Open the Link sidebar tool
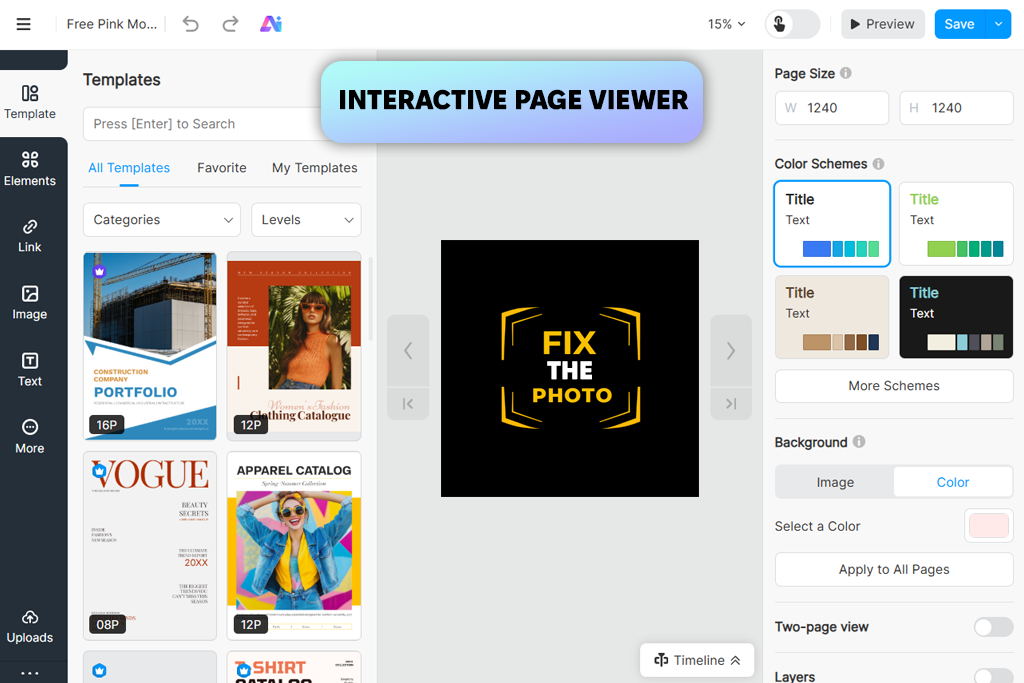Image resolution: width=1024 pixels, height=683 pixels. click(30, 236)
